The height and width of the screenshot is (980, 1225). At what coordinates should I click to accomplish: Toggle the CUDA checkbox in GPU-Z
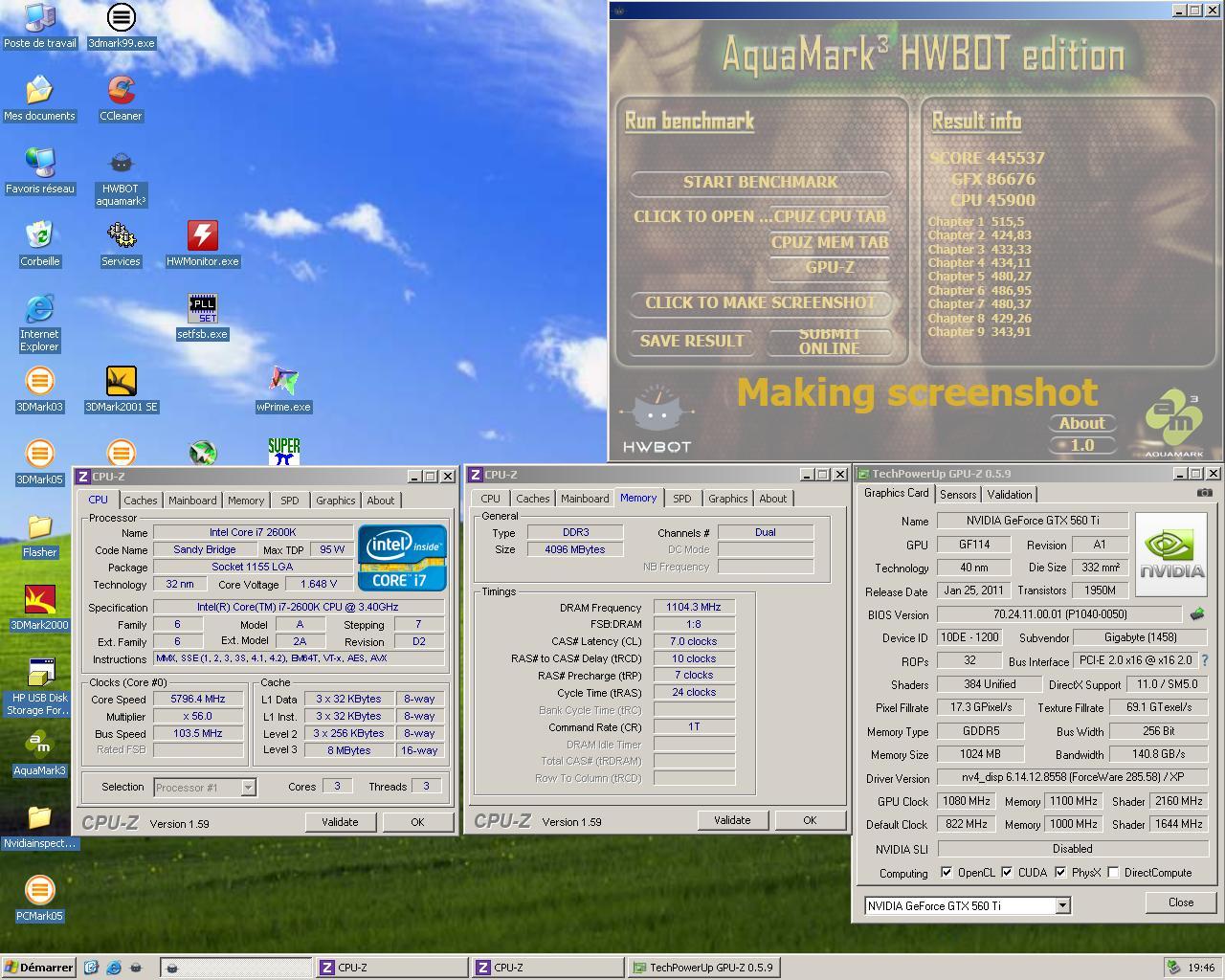(1007, 872)
